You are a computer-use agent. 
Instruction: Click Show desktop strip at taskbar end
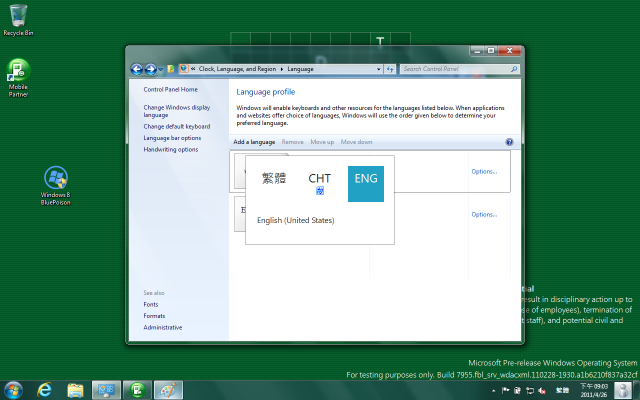637,390
